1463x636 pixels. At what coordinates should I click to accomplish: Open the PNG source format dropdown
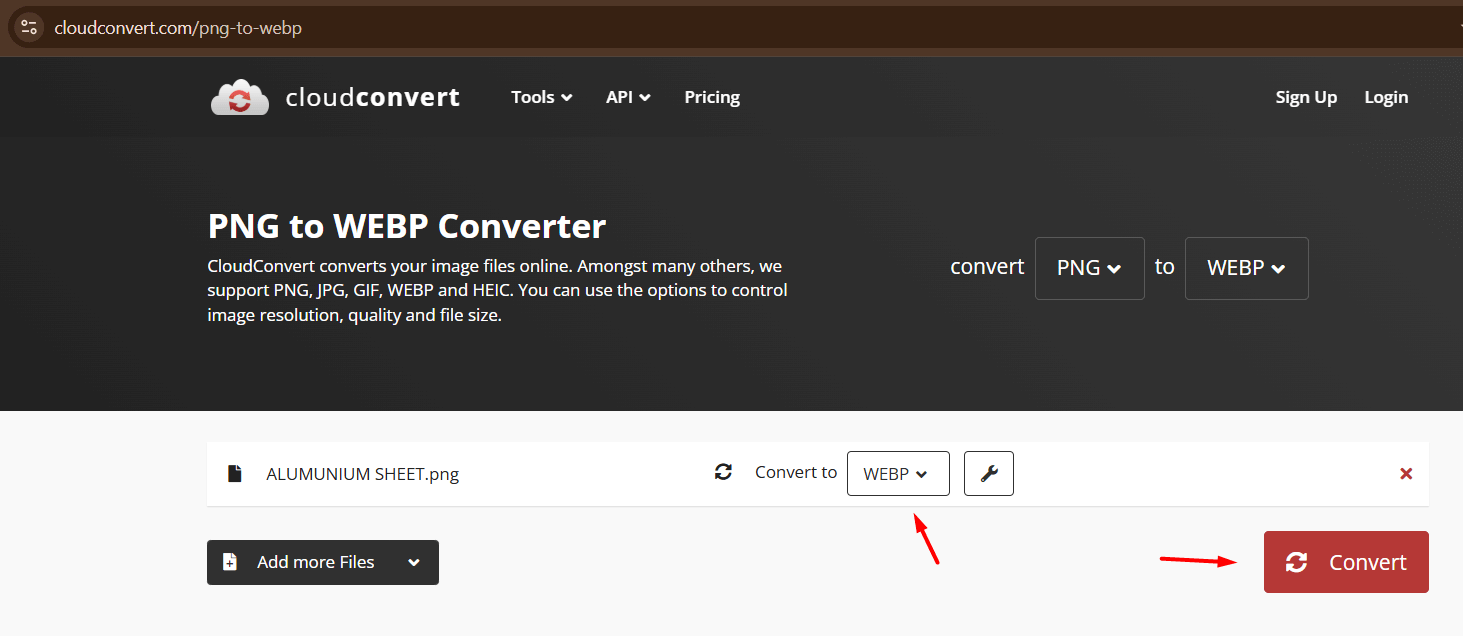1089,268
